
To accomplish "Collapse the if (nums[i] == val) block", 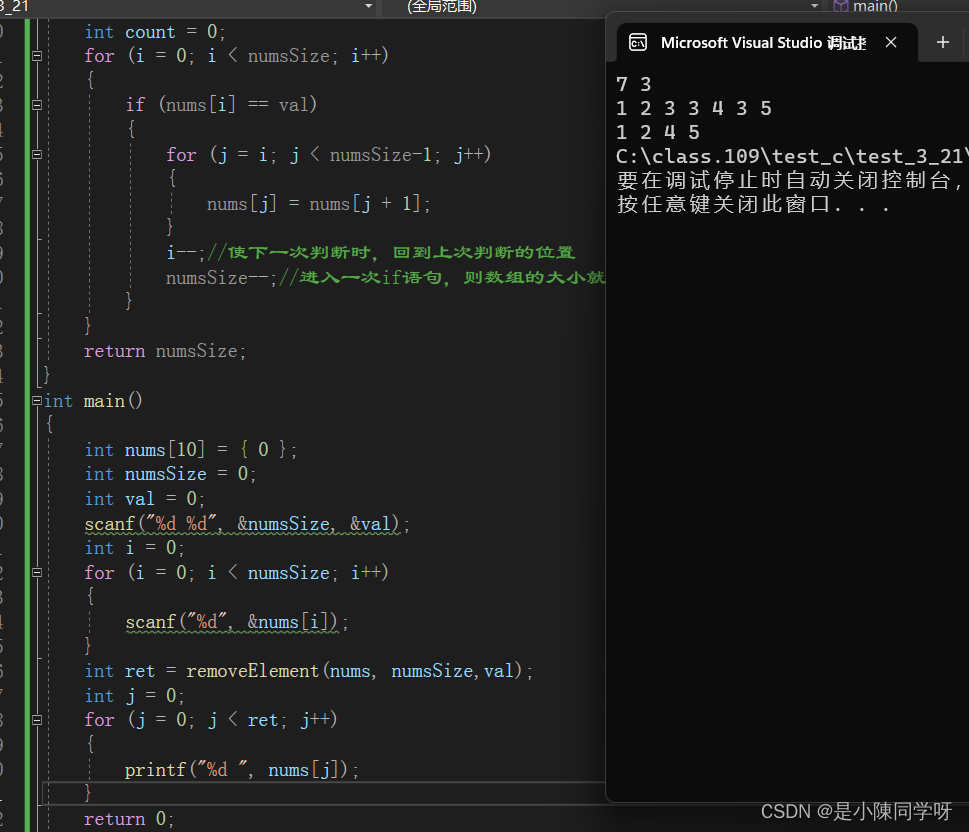I will coord(37,105).
